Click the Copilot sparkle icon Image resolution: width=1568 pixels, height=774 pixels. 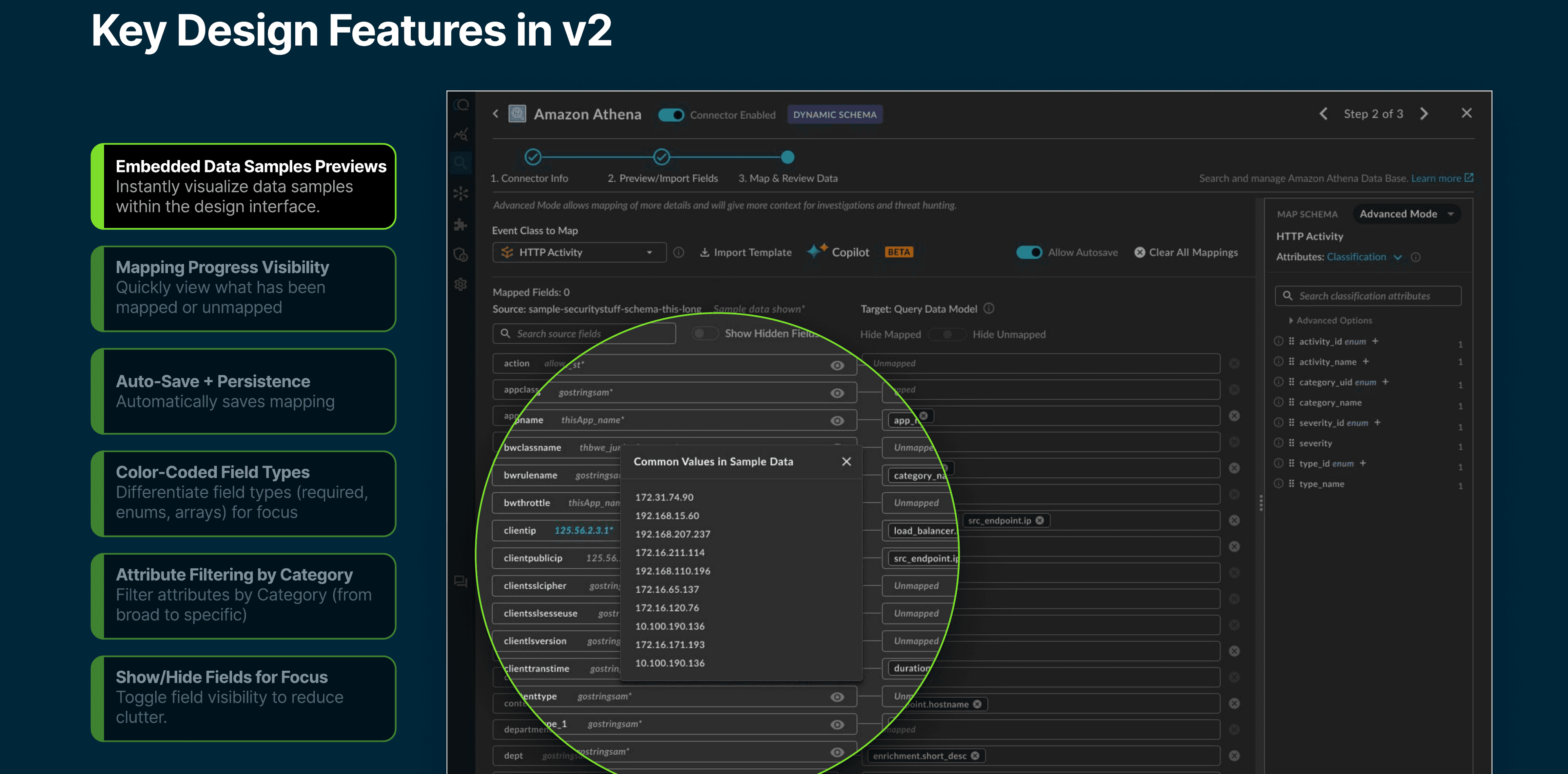[817, 251]
